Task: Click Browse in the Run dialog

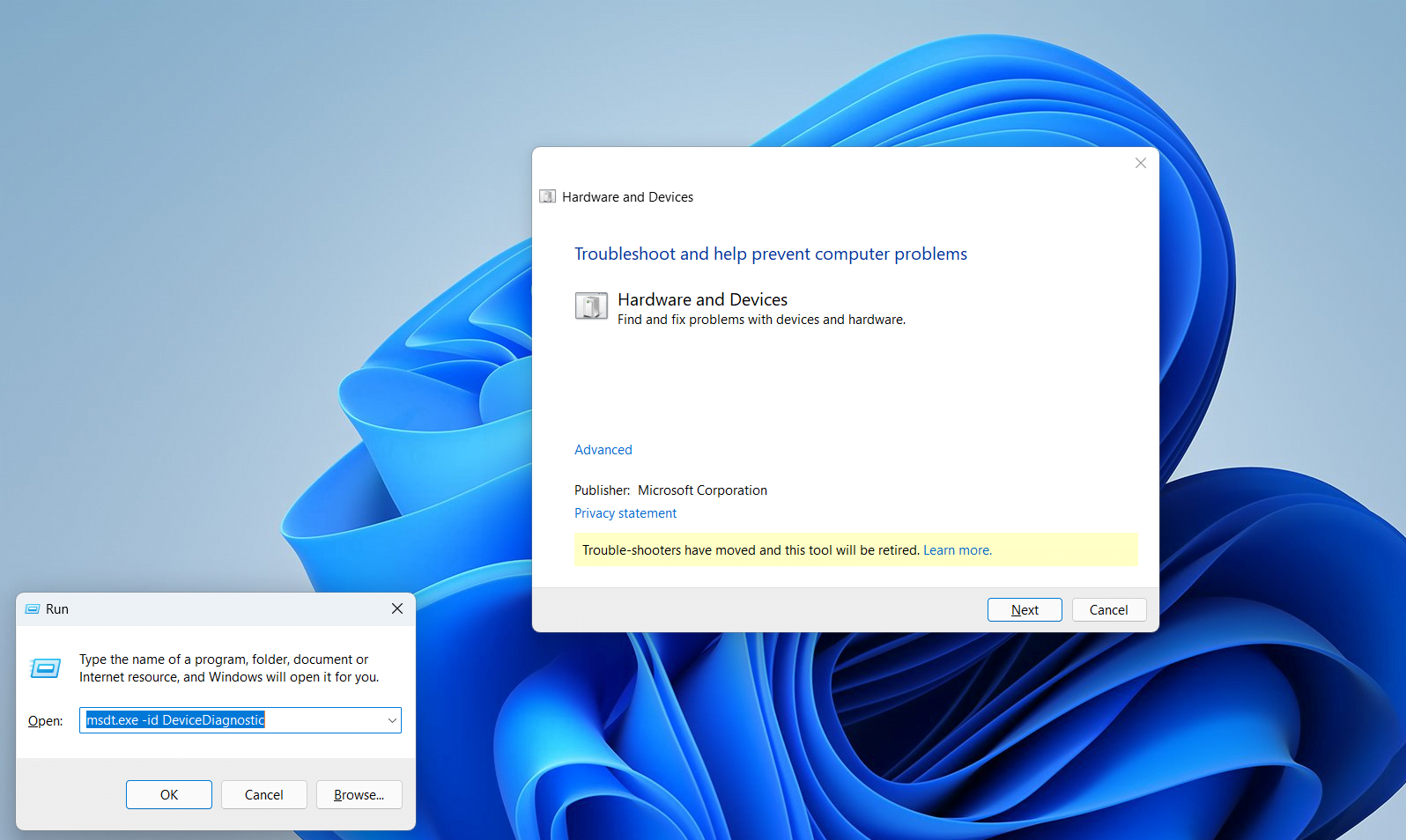Action: [359, 794]
